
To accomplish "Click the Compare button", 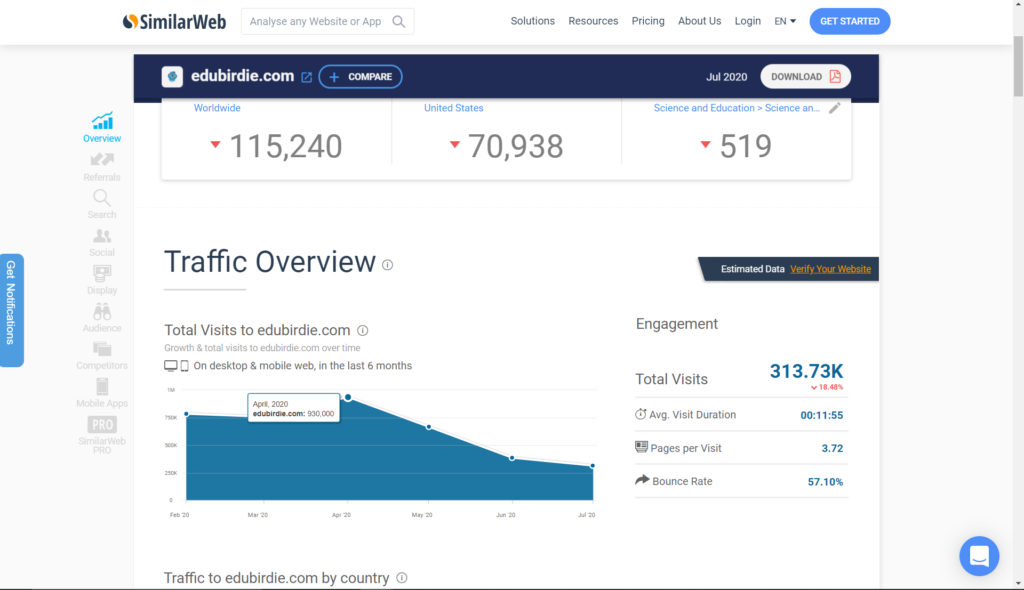I will tap(360, 77).
